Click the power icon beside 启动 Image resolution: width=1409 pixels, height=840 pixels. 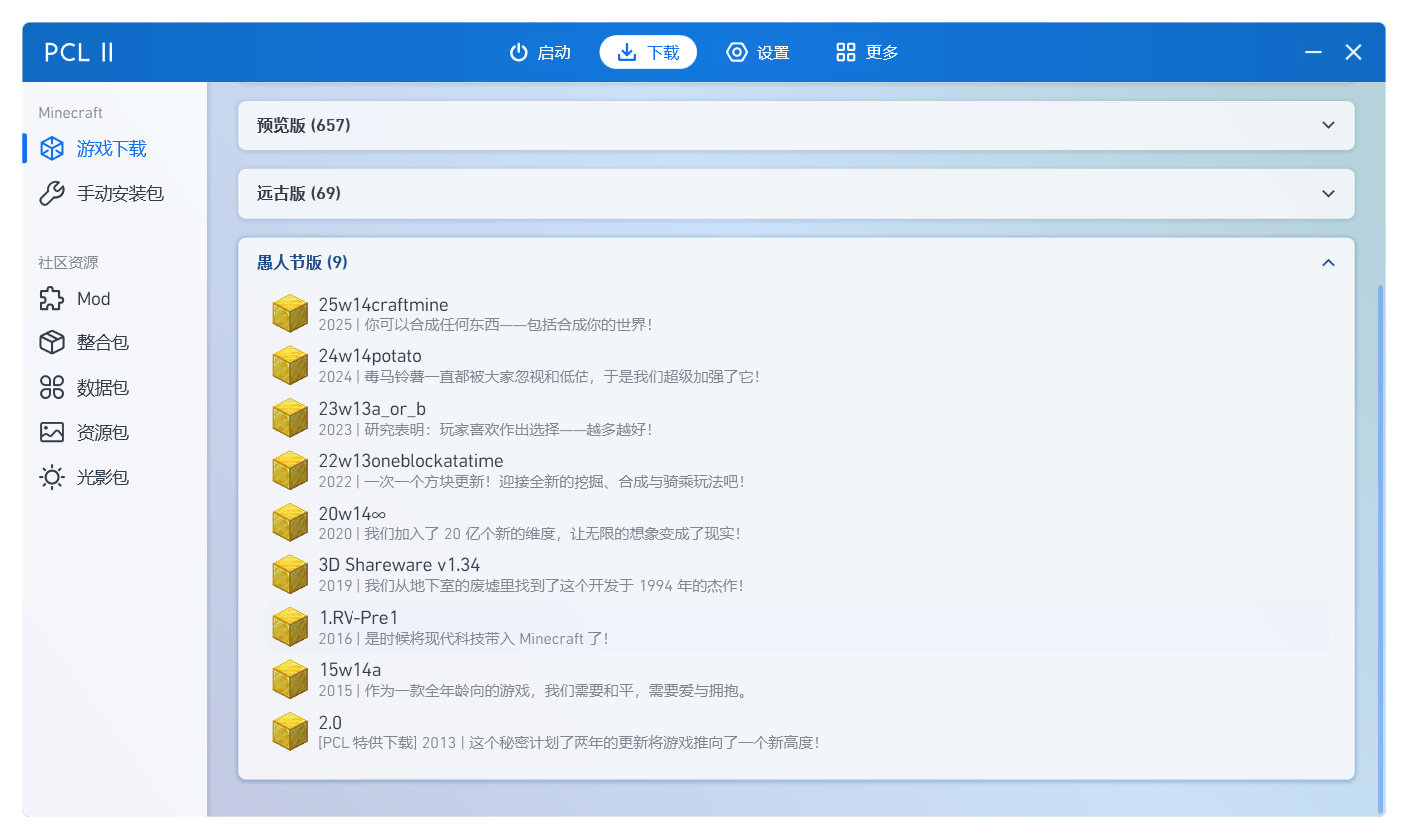[518, 52]
